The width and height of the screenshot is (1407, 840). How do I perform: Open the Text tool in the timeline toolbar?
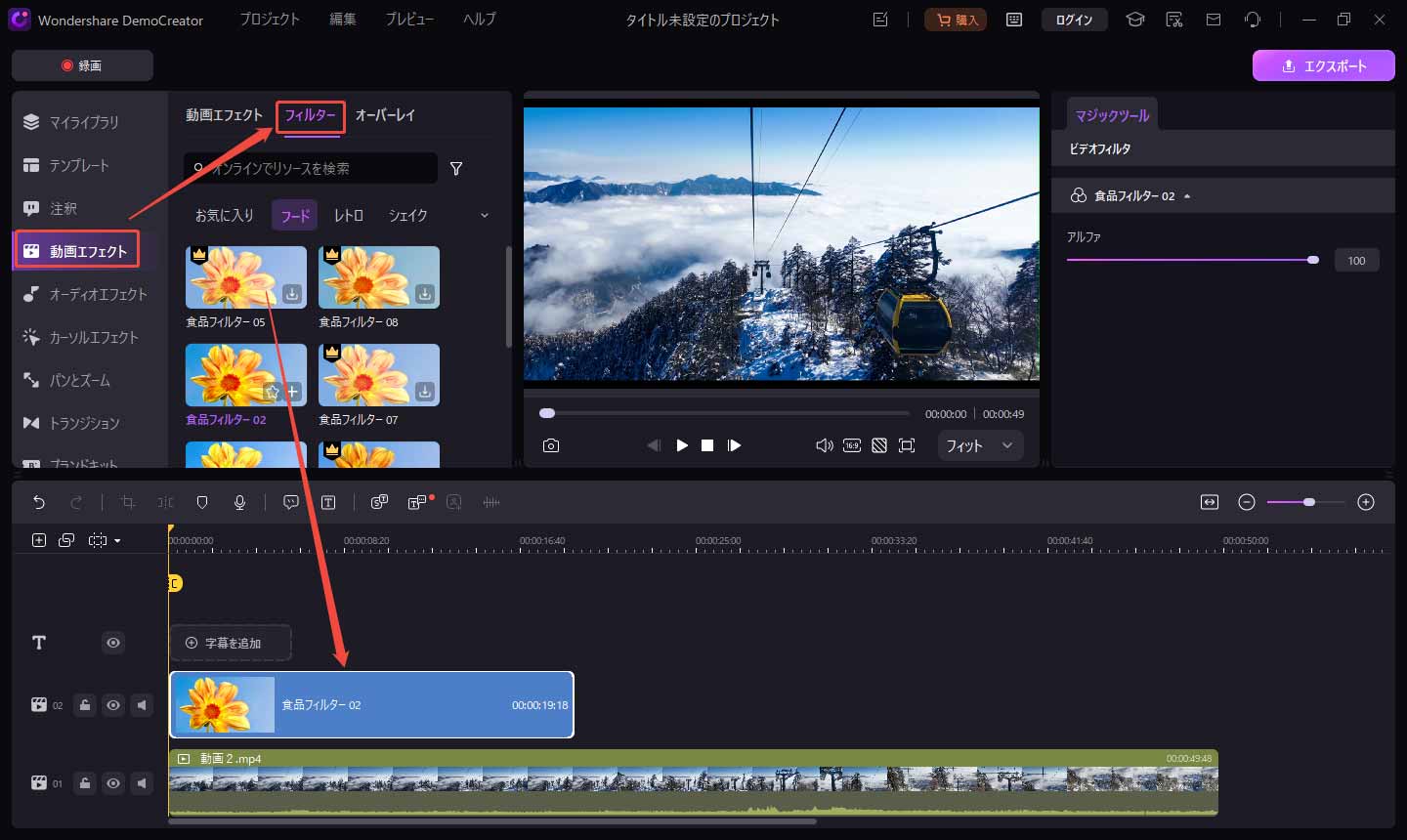(x=328, y=501)
